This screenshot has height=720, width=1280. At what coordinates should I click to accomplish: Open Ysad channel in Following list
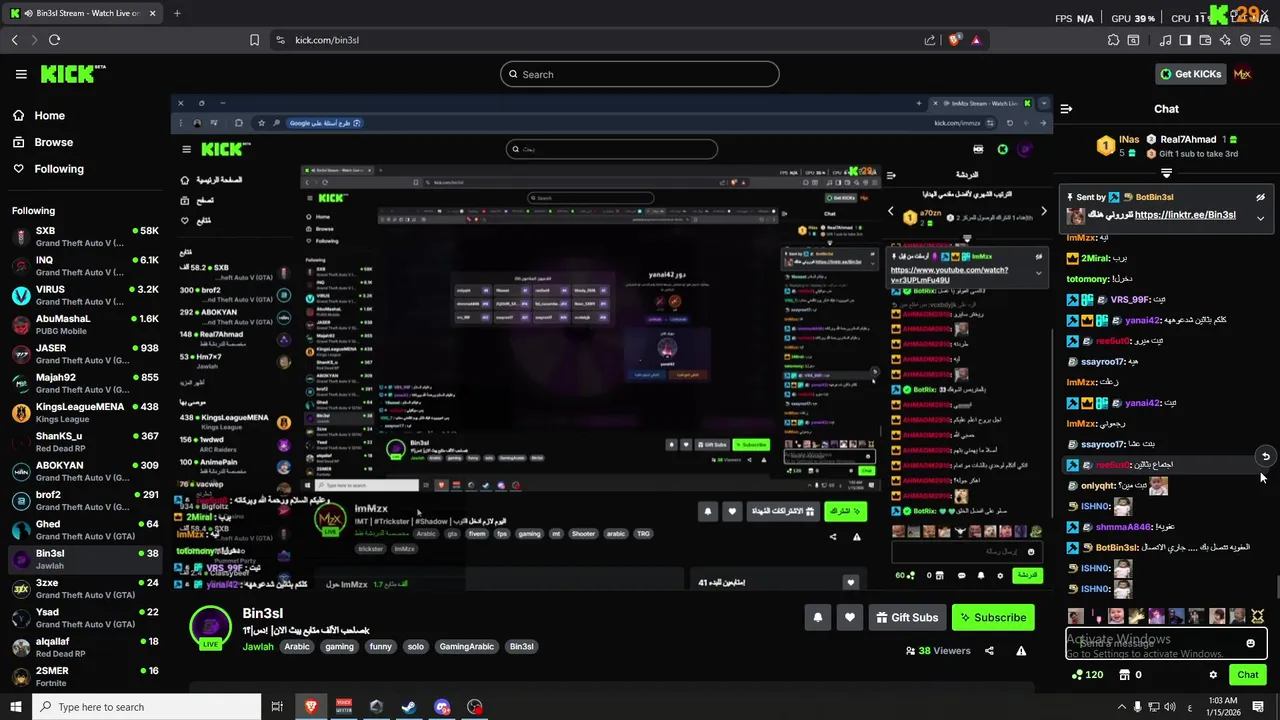tap(85, 618)
